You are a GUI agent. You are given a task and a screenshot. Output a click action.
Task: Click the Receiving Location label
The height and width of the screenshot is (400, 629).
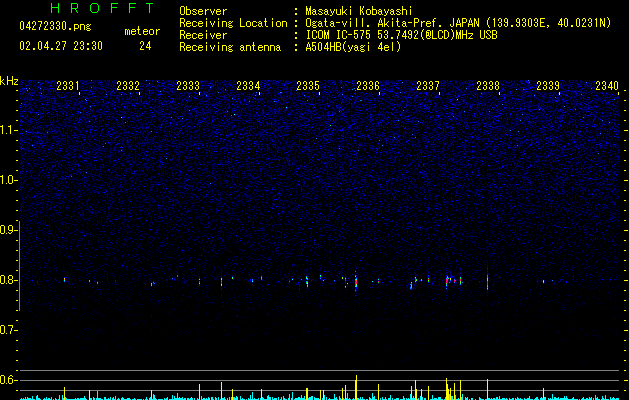point(233,23)
